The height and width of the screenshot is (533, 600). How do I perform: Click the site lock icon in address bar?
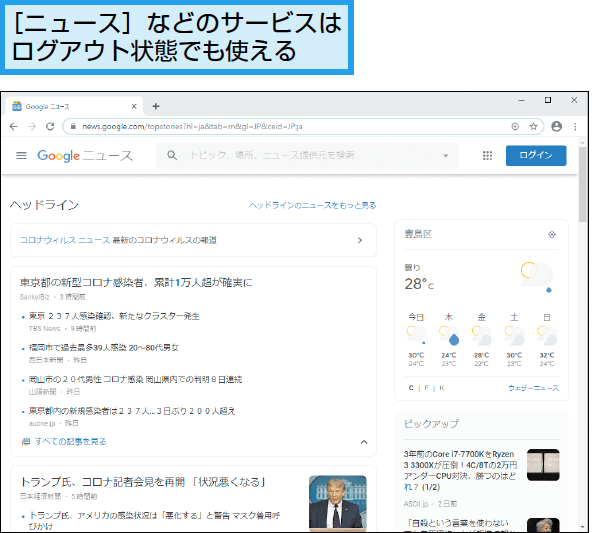coord(73,126)
